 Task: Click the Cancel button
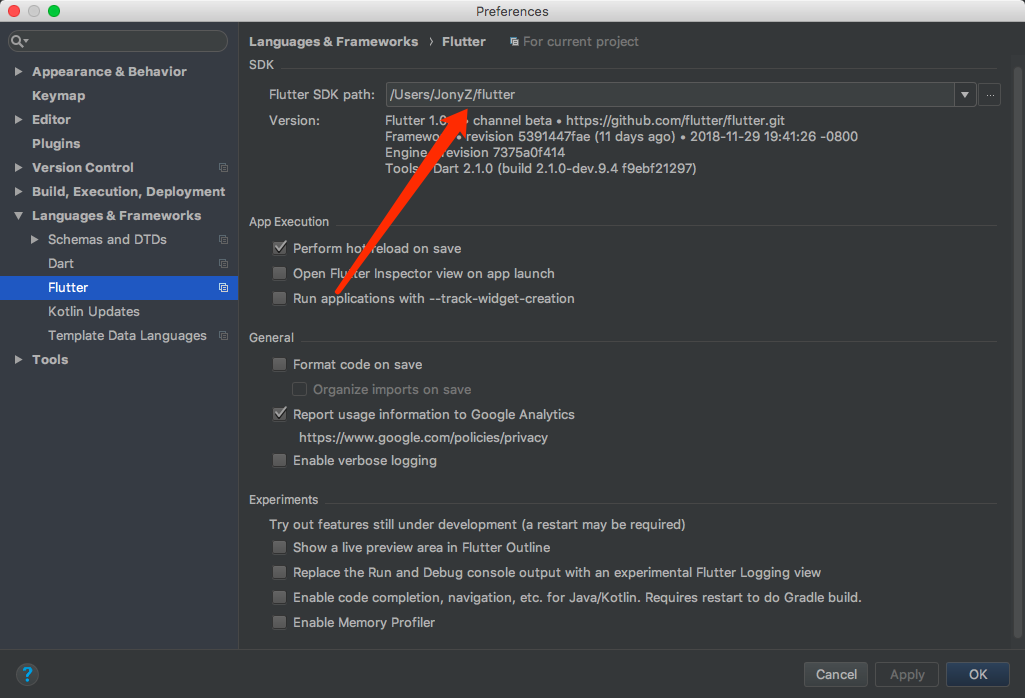coord(836,674)
